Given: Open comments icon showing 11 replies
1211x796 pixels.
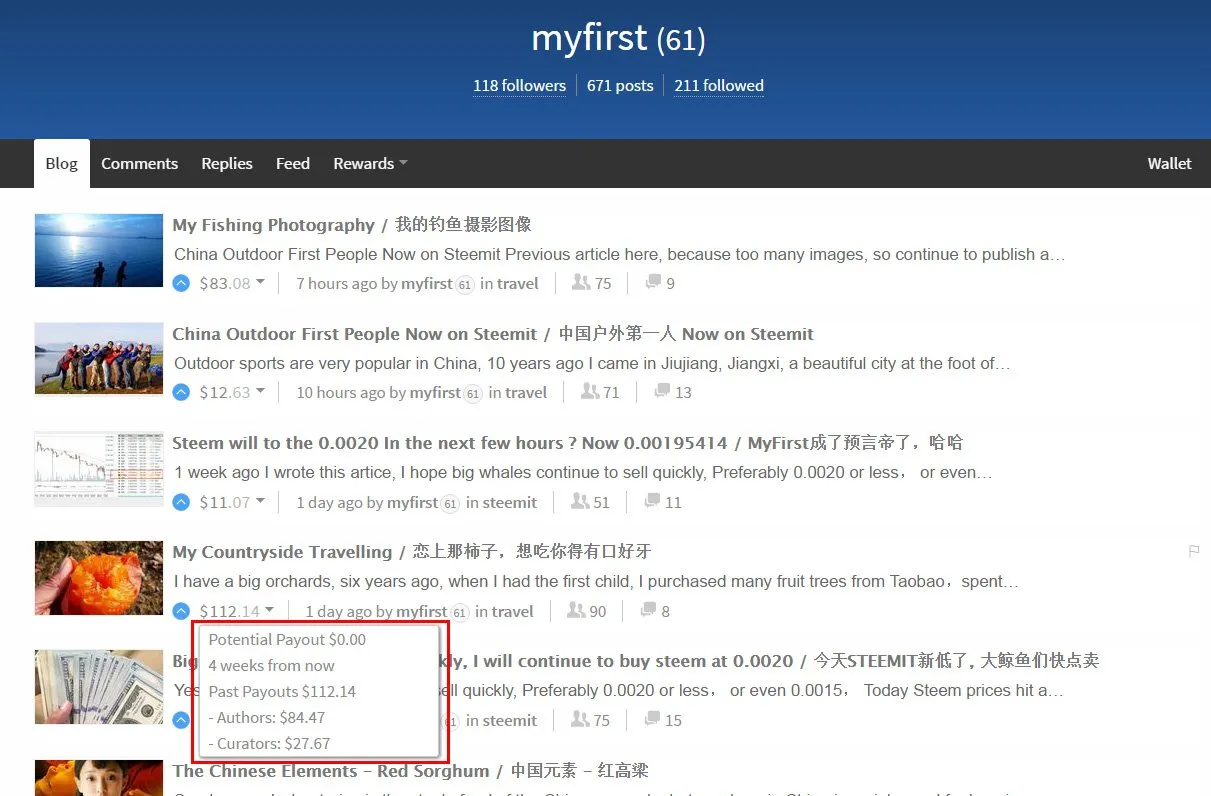Looking at the screenshot, I should 652,501.
